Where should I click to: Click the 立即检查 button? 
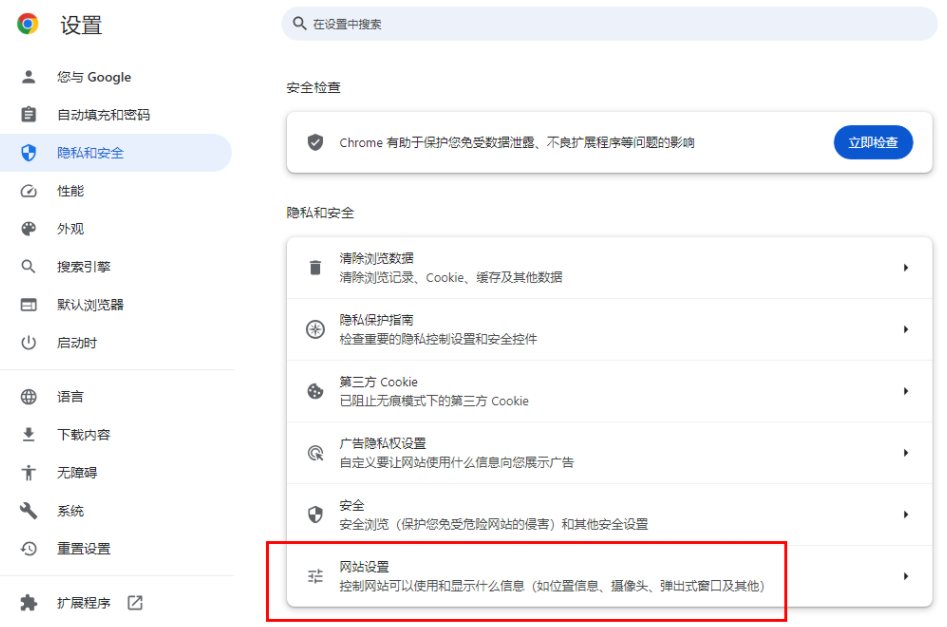[873, 143]
